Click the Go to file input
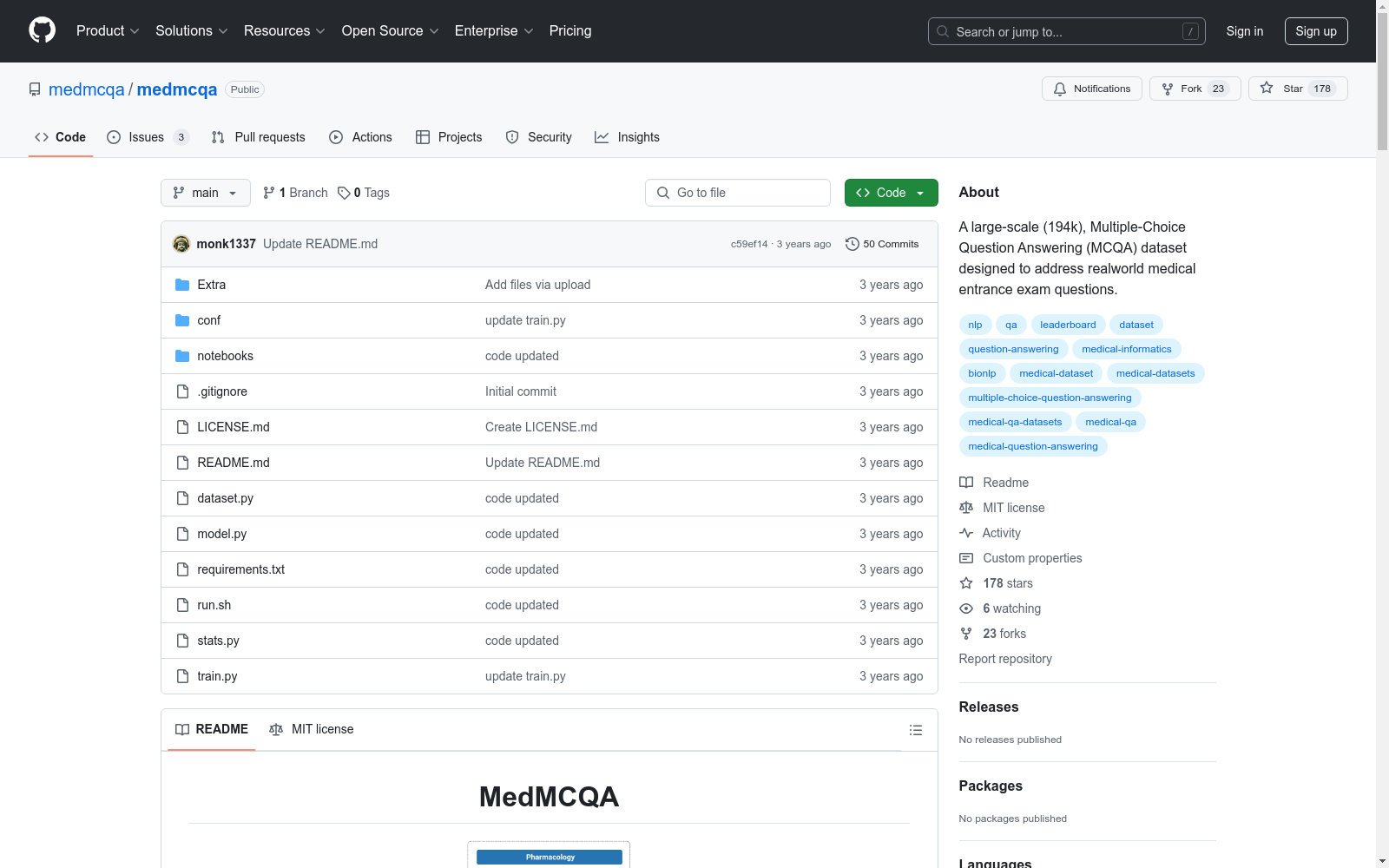 (738, 193)
